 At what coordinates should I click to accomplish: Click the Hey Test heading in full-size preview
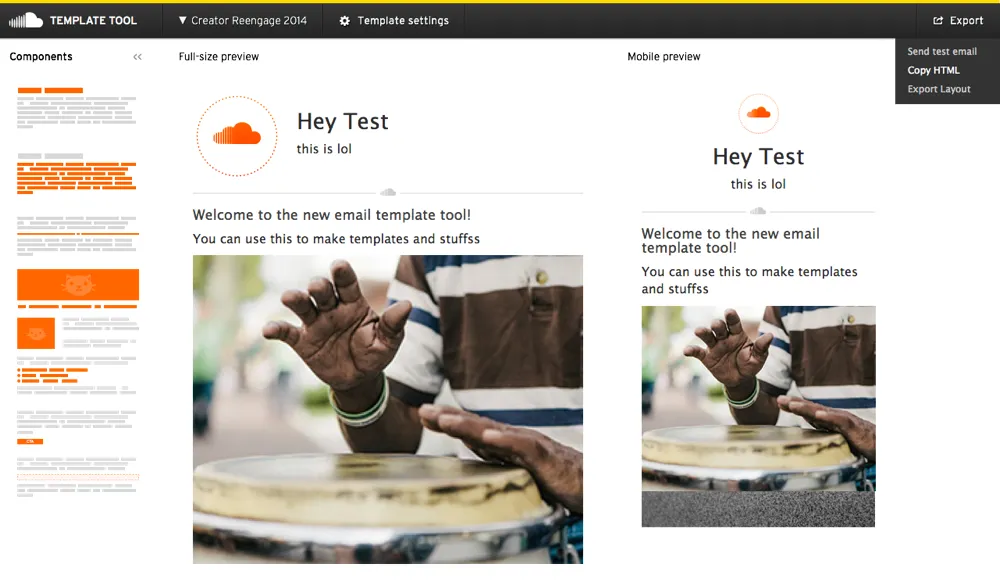pos(342,122)
